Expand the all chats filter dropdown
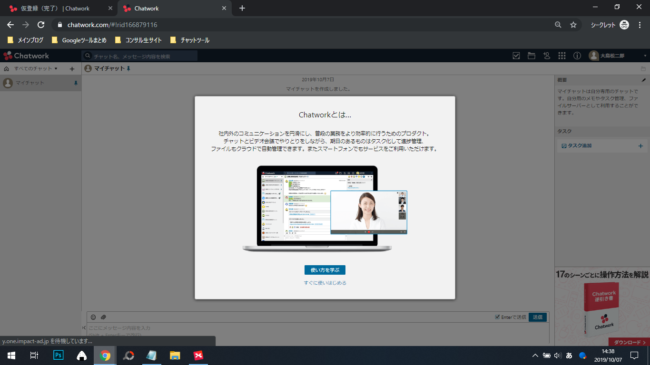This screenshot has width=650, height=365. click(x=35, y=68)
